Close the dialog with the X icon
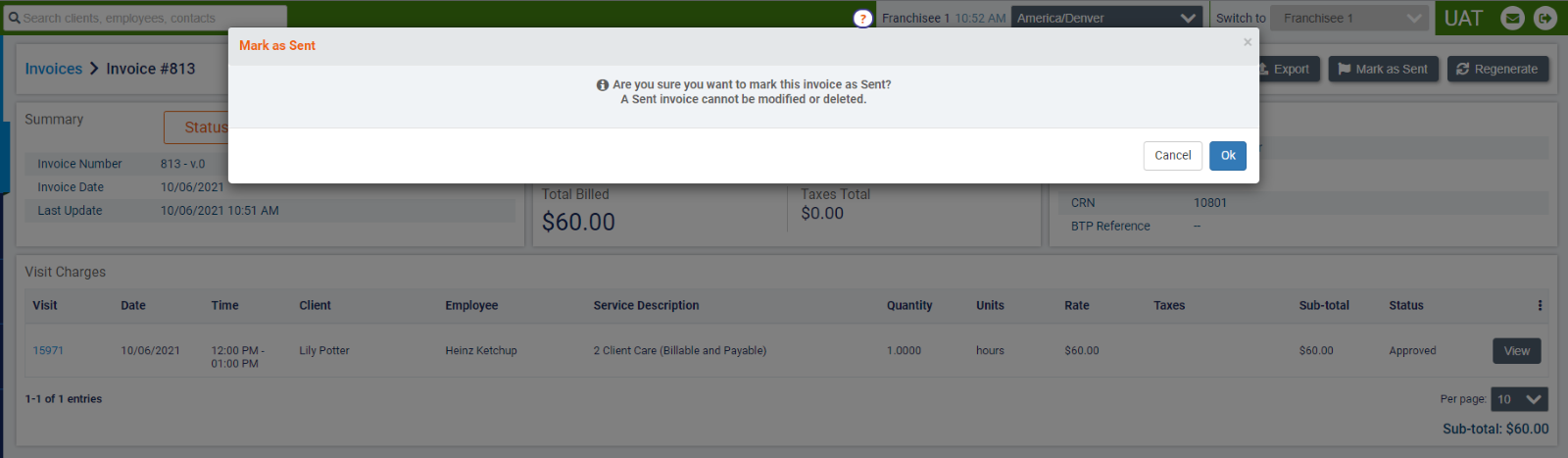 [x=1247, y=42]
